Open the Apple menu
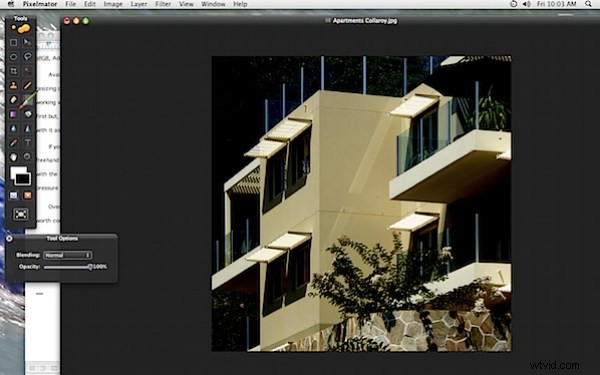This screenshot has height=375, width=600. [x=10, y=4]
